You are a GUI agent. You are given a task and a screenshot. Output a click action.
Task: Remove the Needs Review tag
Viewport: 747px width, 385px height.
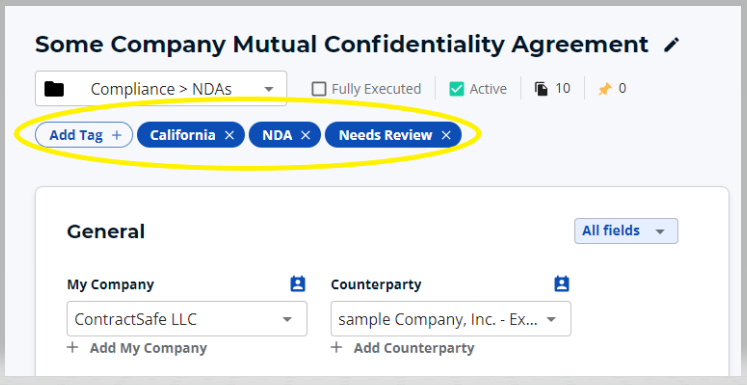pyautogui.click(x=446, y=135)
